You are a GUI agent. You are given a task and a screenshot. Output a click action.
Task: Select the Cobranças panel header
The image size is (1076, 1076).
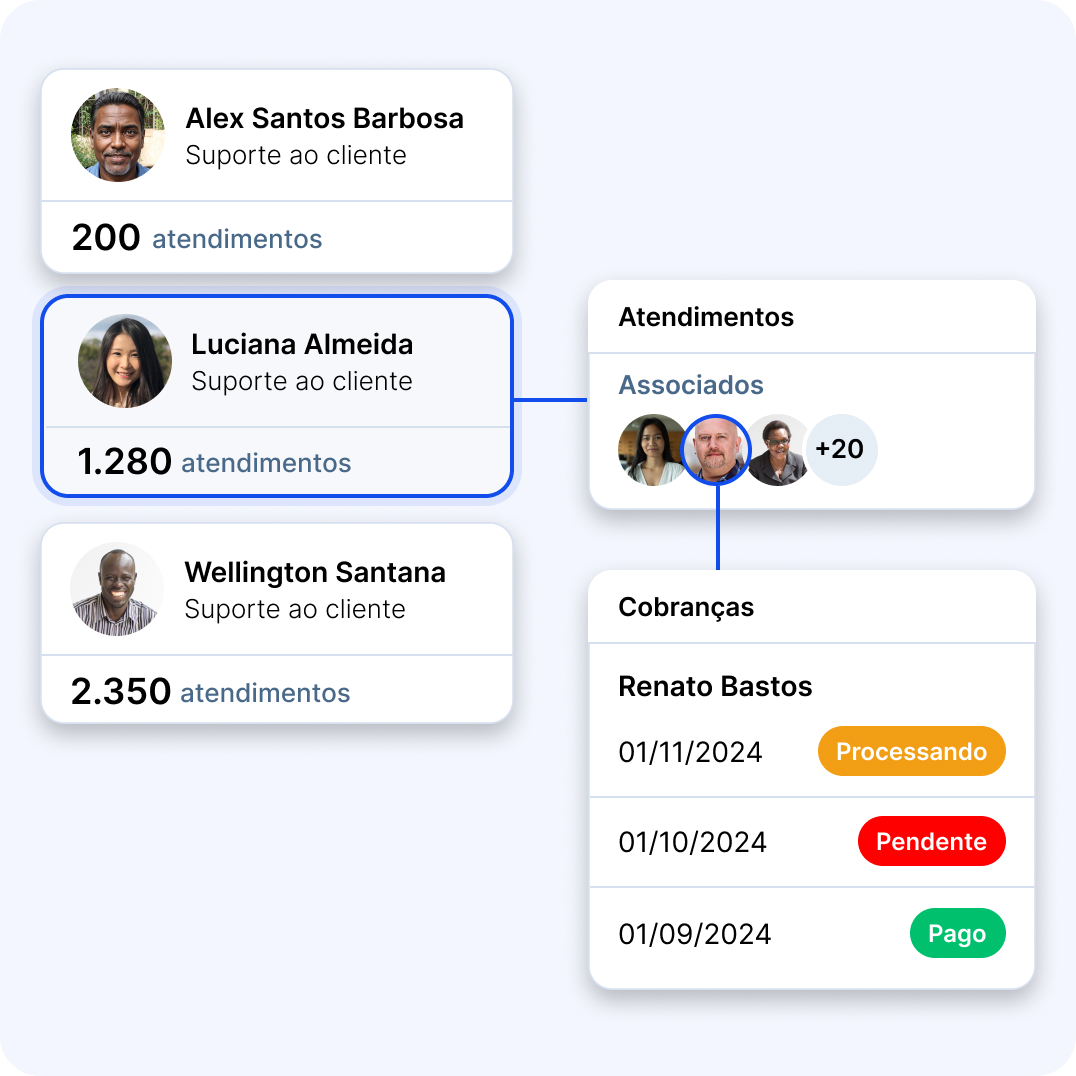pyautogui.click(x=812, y=607)
